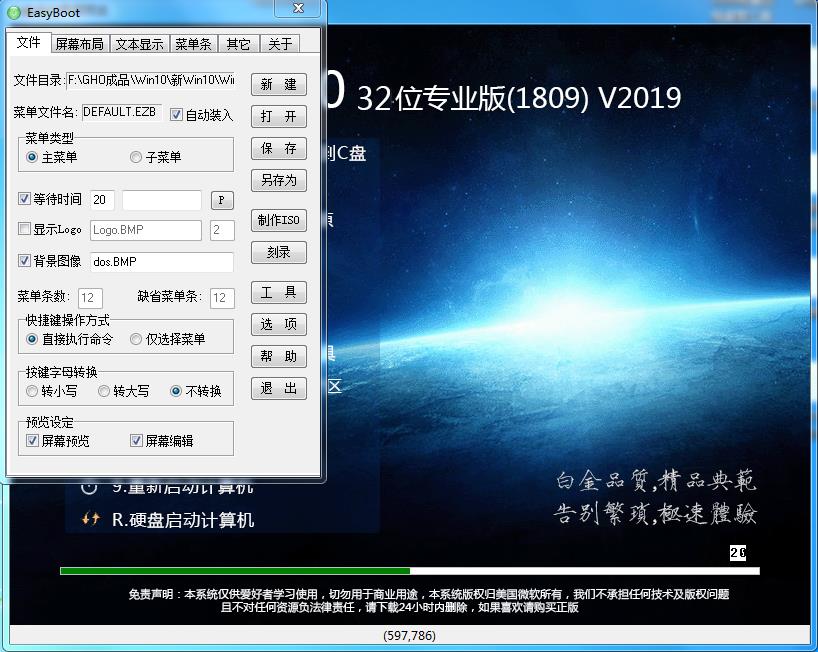818x652 pixels.
Task: Click the green countdown progress bar
Action: click(234, 571)
